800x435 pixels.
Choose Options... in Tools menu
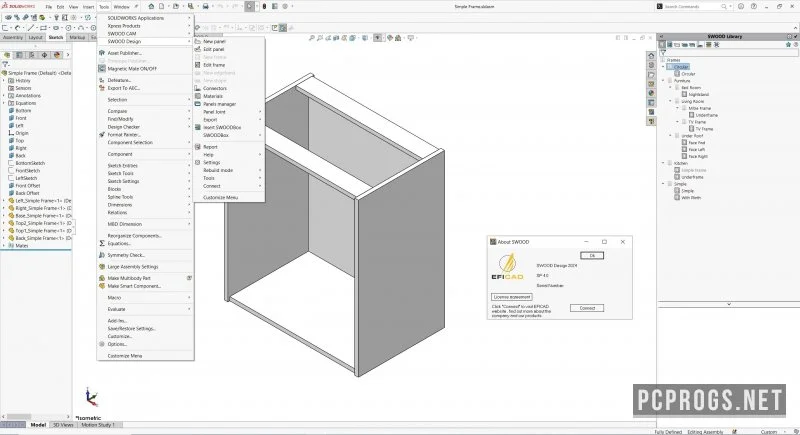click(117, 344)
